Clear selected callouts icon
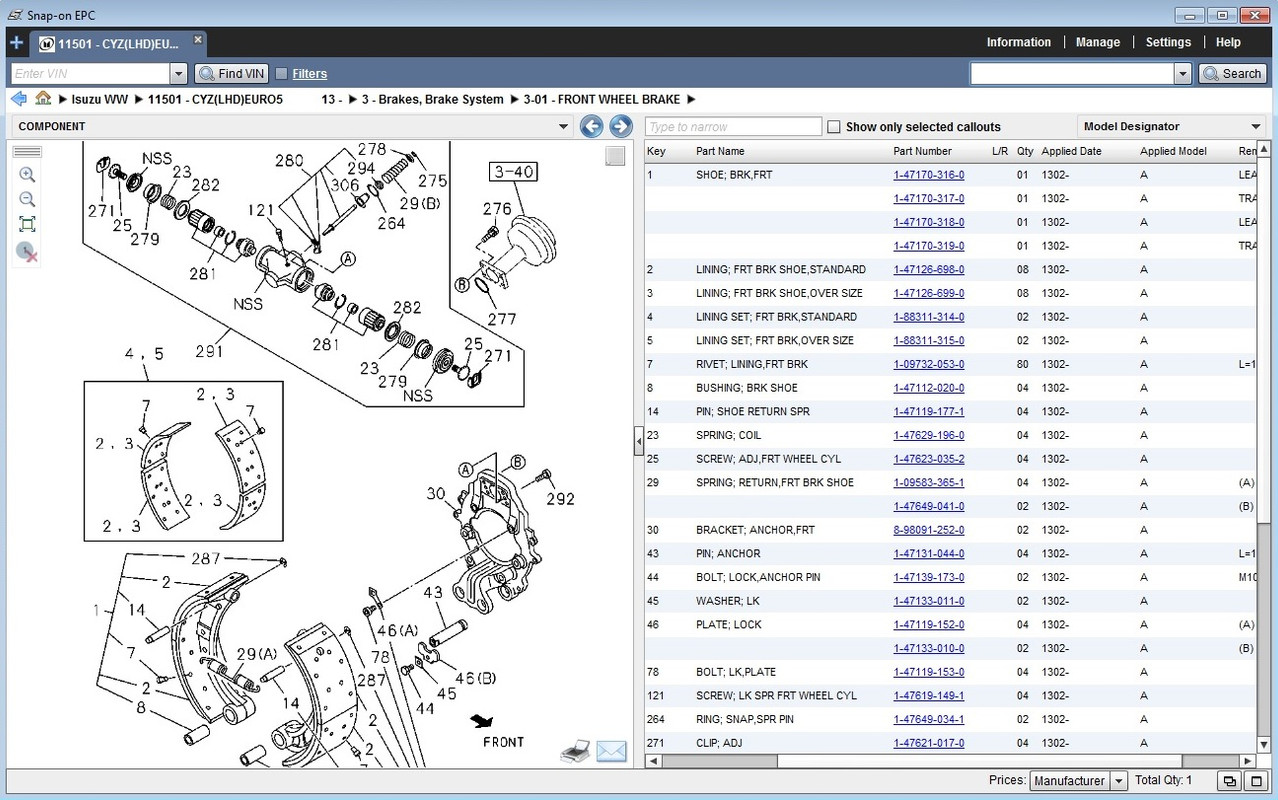1278x800 pixels. 27,252
